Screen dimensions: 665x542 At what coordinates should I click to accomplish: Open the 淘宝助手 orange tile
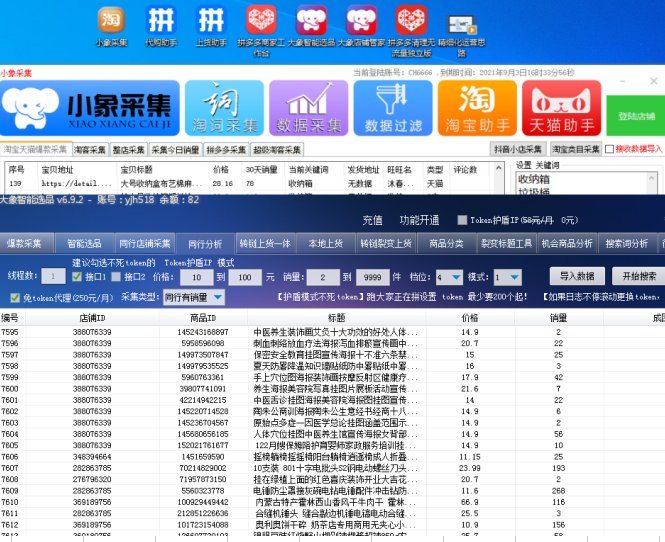(478, 108)
